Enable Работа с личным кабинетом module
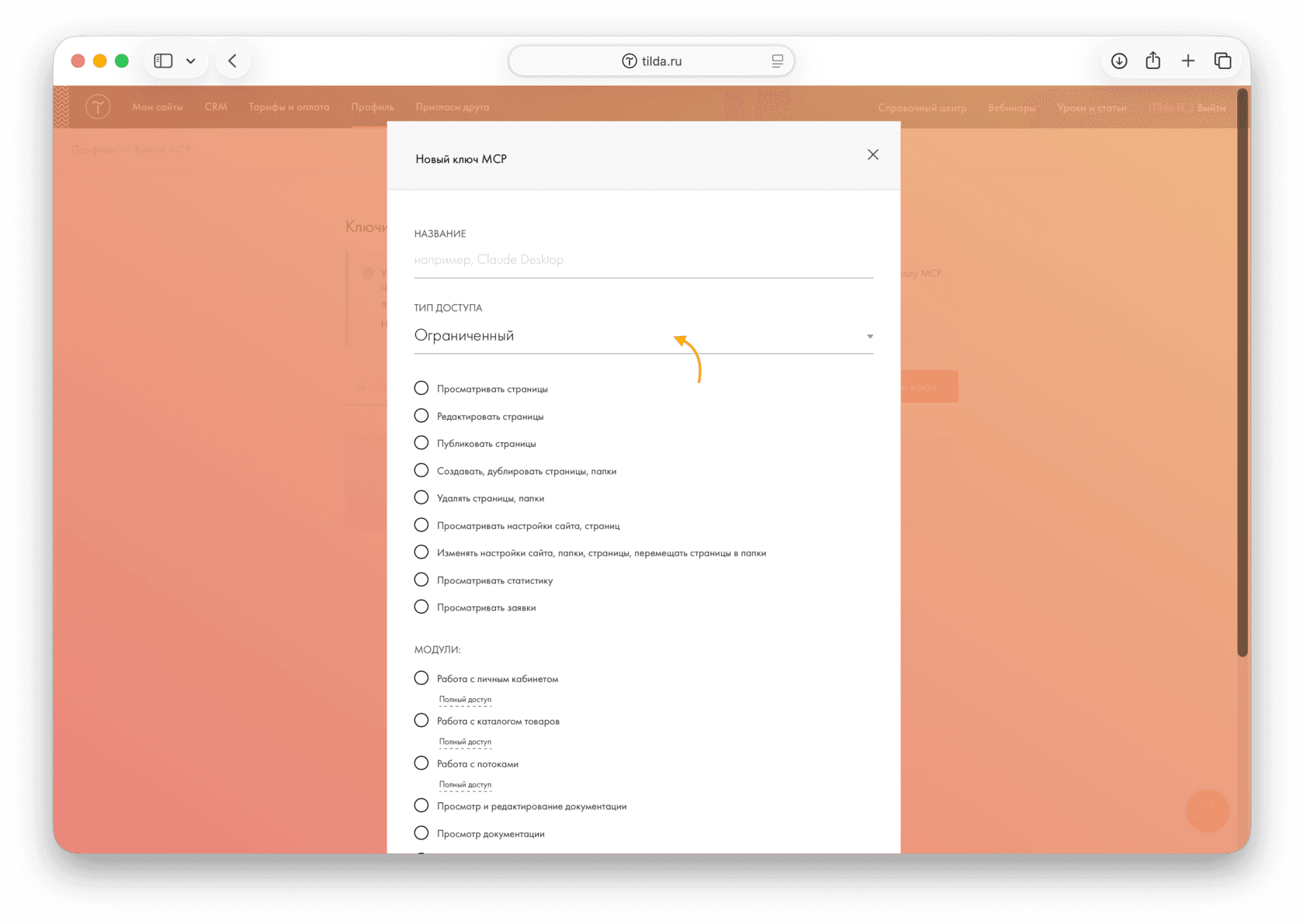This screenshot has width=1304, height=924. click(x=421, y=678)
